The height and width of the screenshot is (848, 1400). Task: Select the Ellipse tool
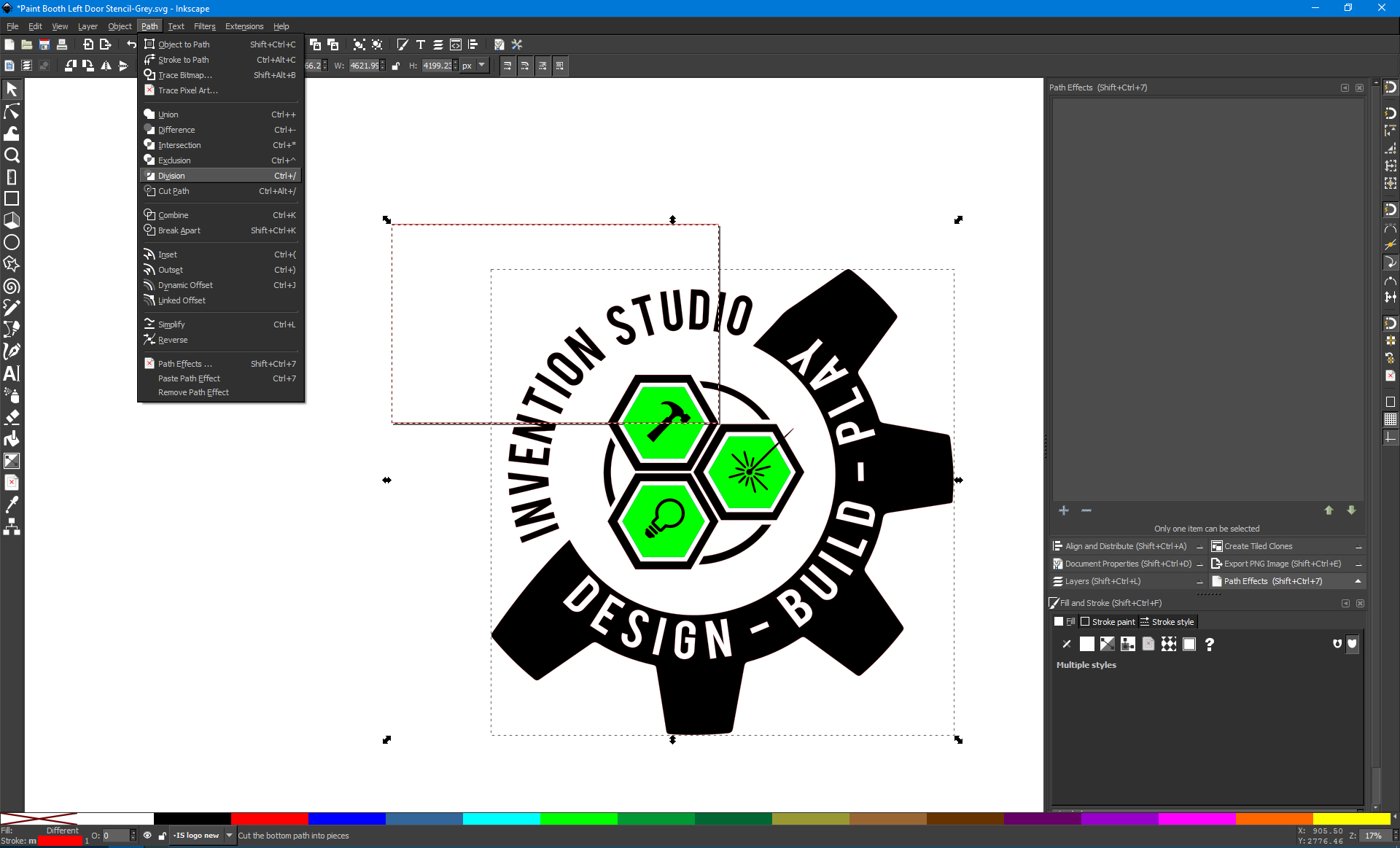pos(12,242)
